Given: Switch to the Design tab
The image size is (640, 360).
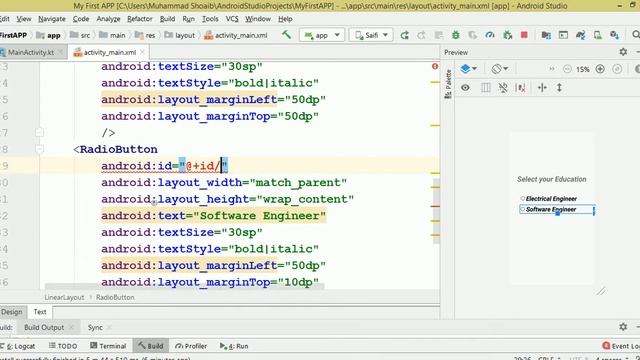Looking at the screenshot, I should pos(11,312).
